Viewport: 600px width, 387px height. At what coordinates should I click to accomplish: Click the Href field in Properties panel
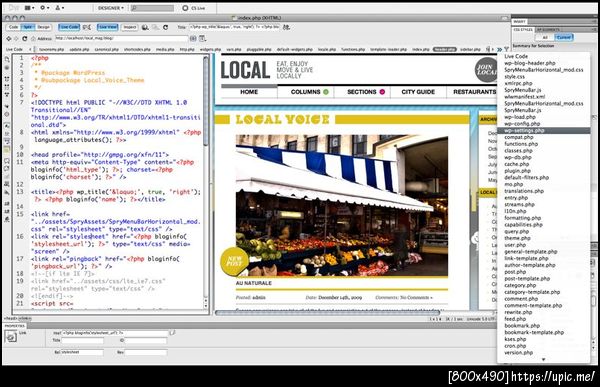click(115, 333)
